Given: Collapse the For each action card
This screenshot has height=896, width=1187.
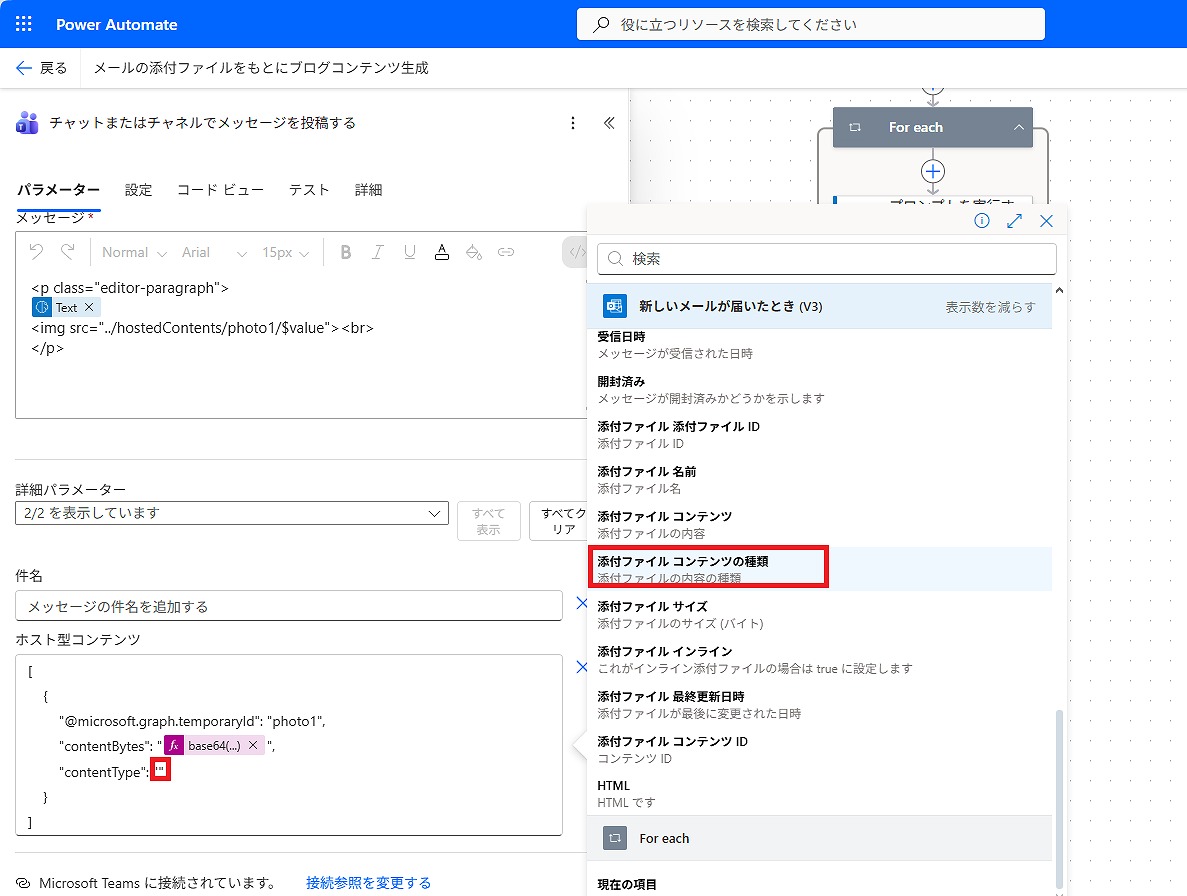Looking at the screenshot, I should point(1018,128).
